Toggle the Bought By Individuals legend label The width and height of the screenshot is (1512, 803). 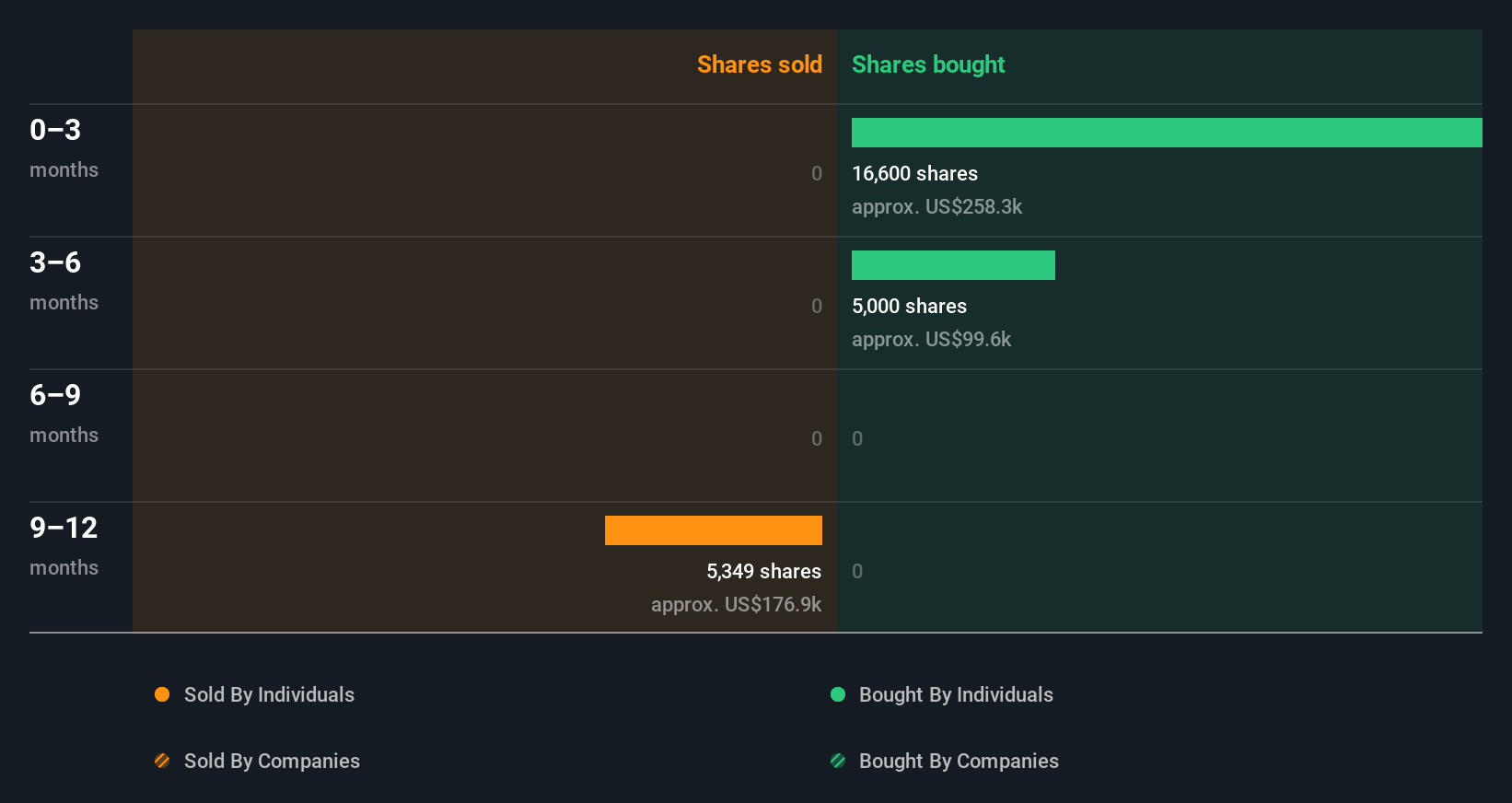(956, 695)
